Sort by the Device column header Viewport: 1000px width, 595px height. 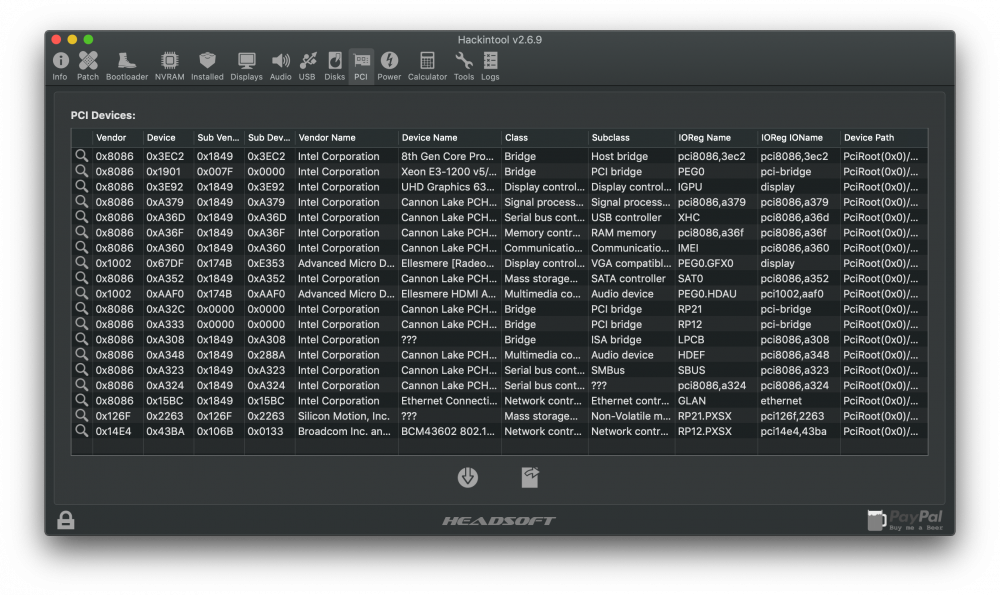point(168,138)
